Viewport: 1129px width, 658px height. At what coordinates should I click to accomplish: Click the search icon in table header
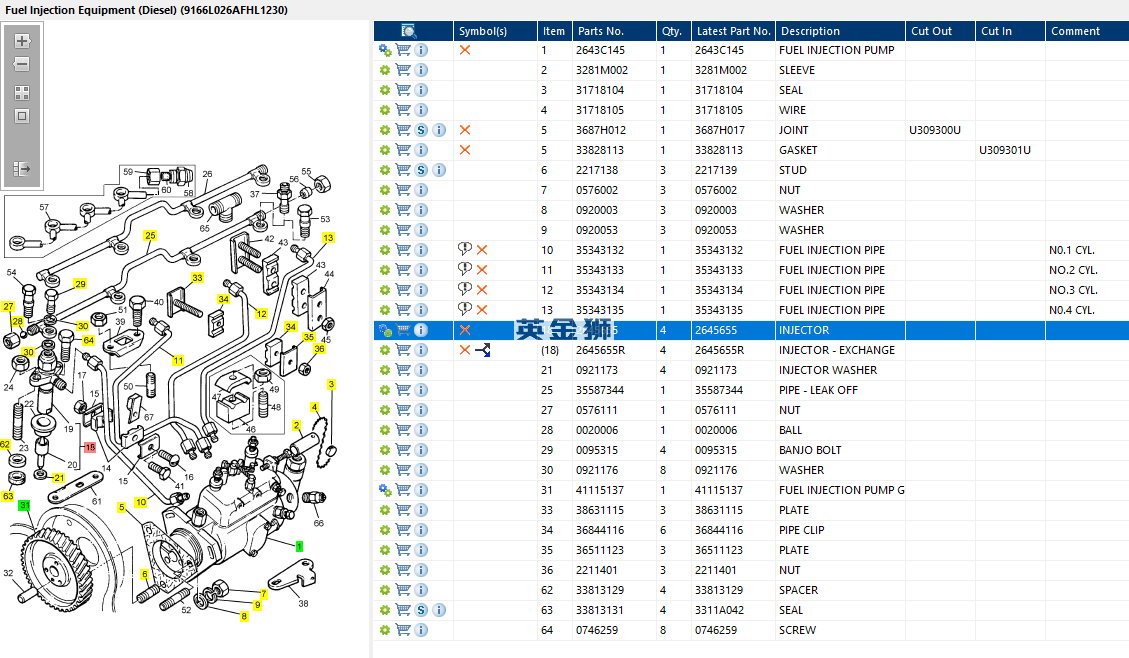pos(408,31)
